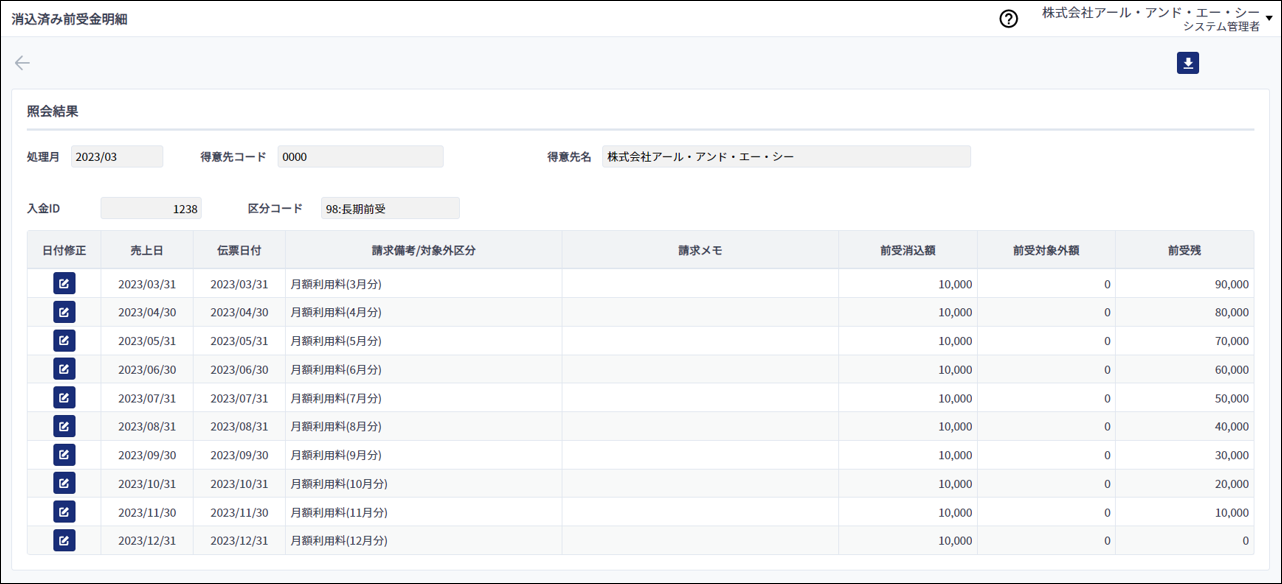
Task: Click the 前受残 value 70,000
Action: click(x=1232, y=341)
